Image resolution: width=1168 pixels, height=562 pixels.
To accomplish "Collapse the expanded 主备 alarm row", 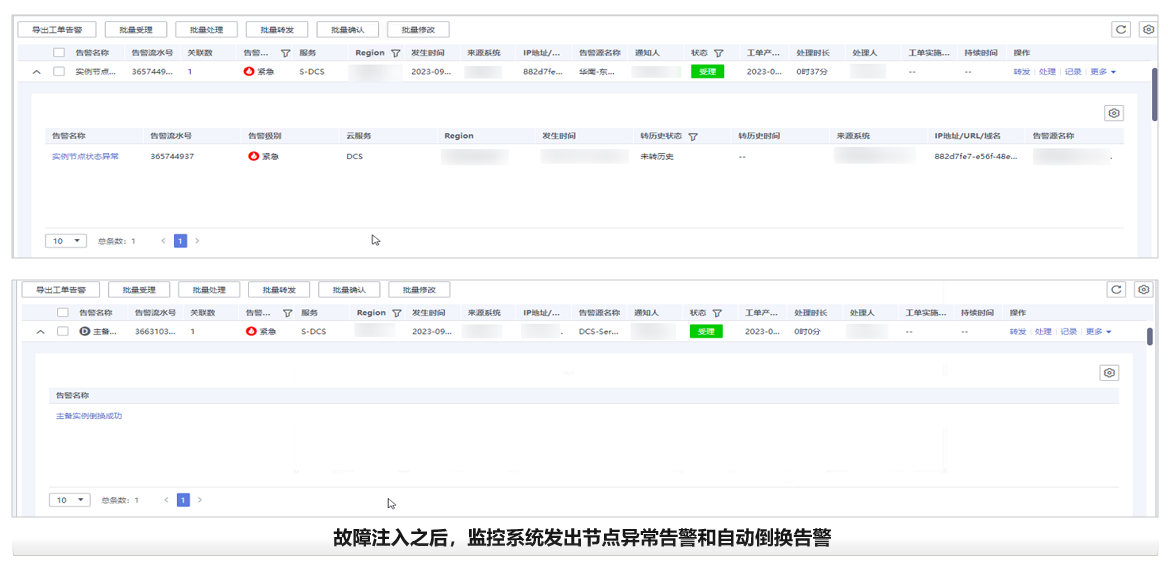I will pos(41,331).
